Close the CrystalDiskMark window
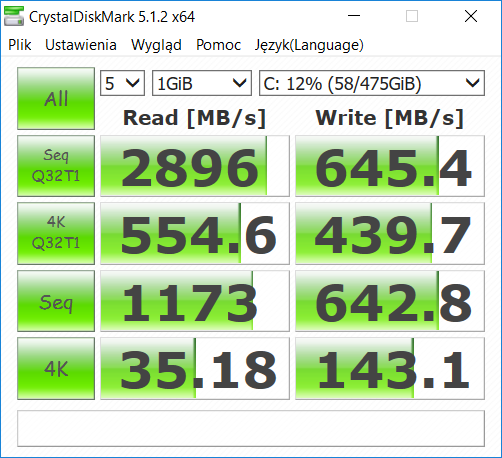The width and height of the screenshot is (502, 458). point(471,16)
